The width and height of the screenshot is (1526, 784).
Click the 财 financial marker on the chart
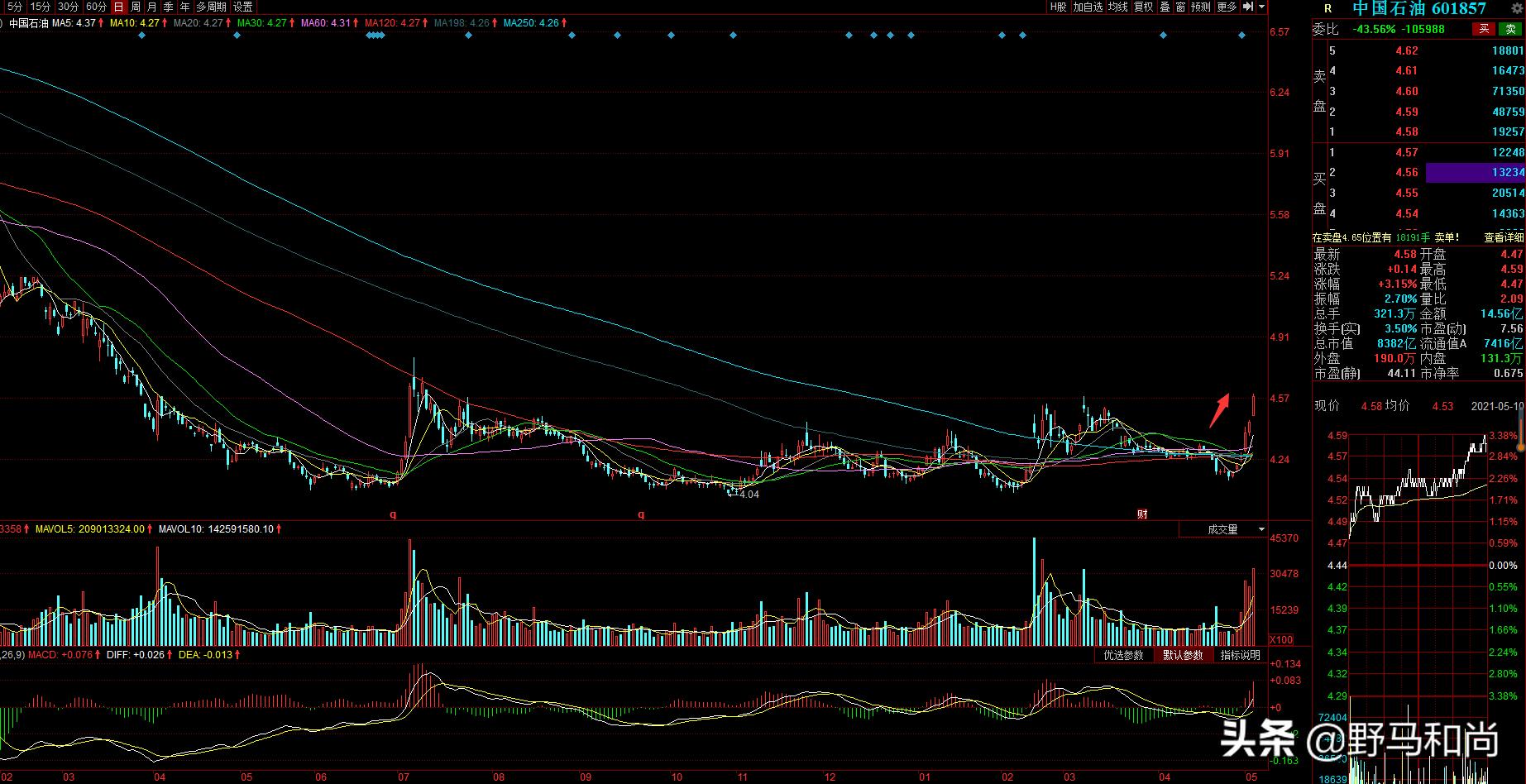1142,514
